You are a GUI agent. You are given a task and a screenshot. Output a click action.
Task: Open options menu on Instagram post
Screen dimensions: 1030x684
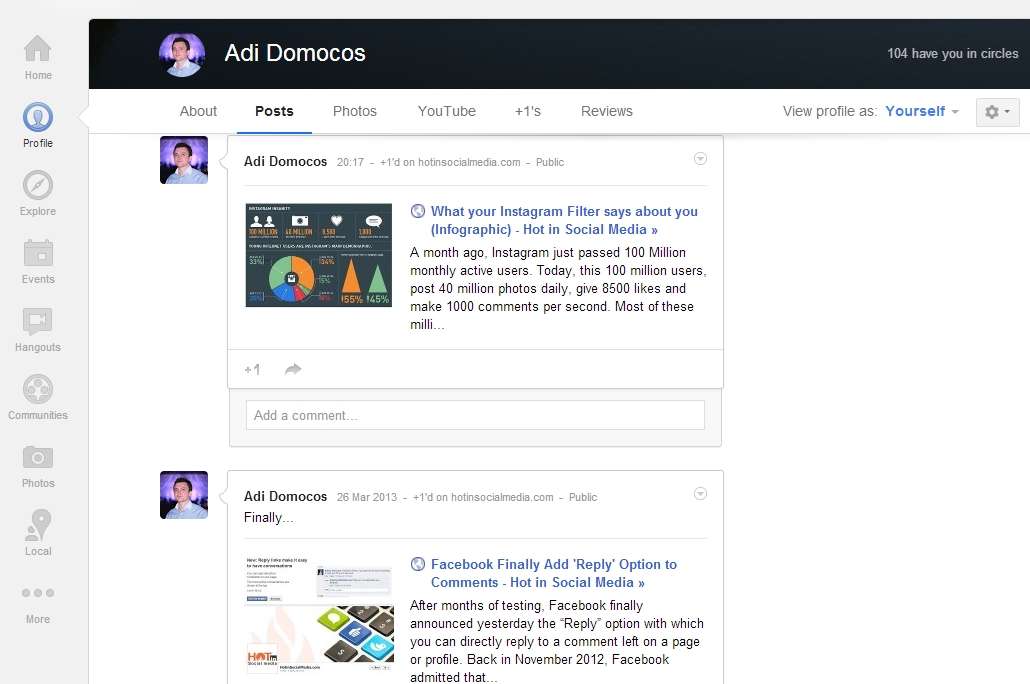(x=700, y=158)
